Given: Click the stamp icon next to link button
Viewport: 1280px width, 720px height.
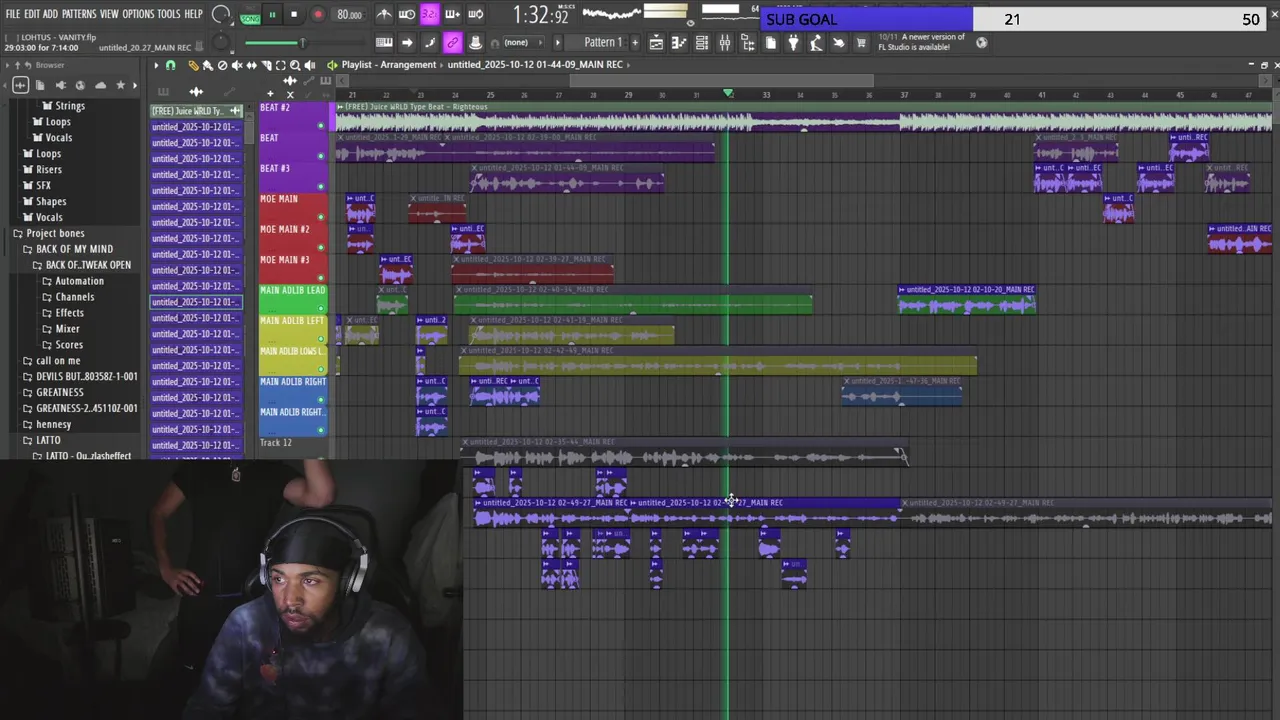Looking at the screenshot, I should point(475,43).
